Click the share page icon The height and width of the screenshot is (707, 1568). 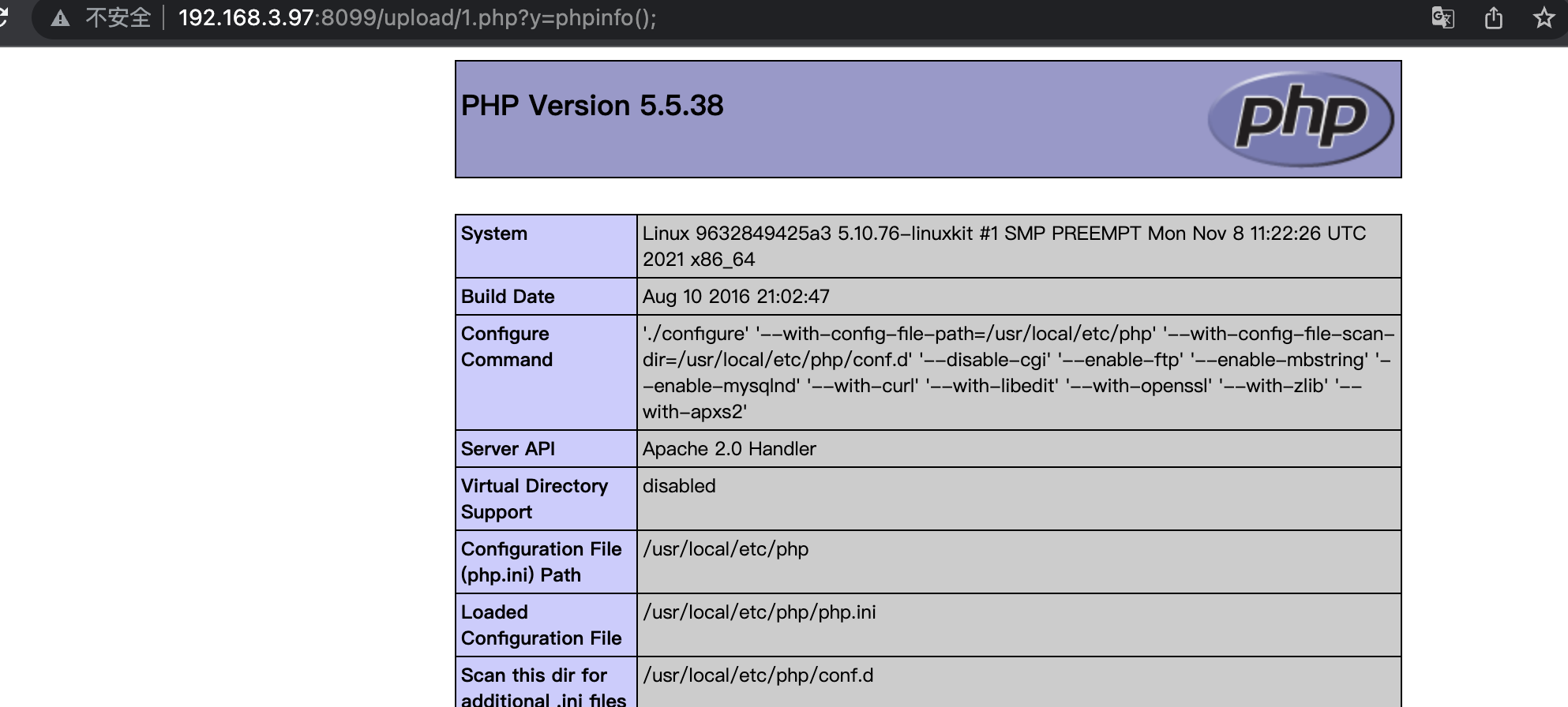pyautogui.click(x=1494, y=17)
